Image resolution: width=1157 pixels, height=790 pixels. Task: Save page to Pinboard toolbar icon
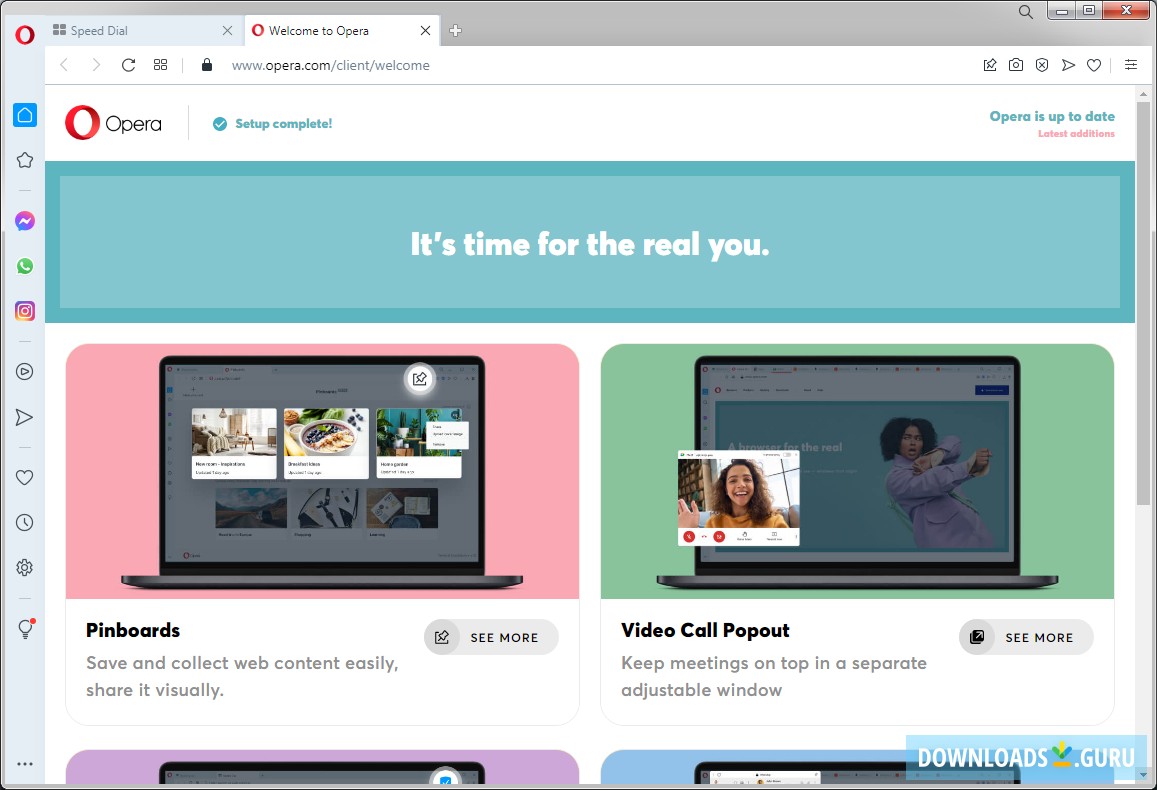pyautogui.click(x=990, y=65)
